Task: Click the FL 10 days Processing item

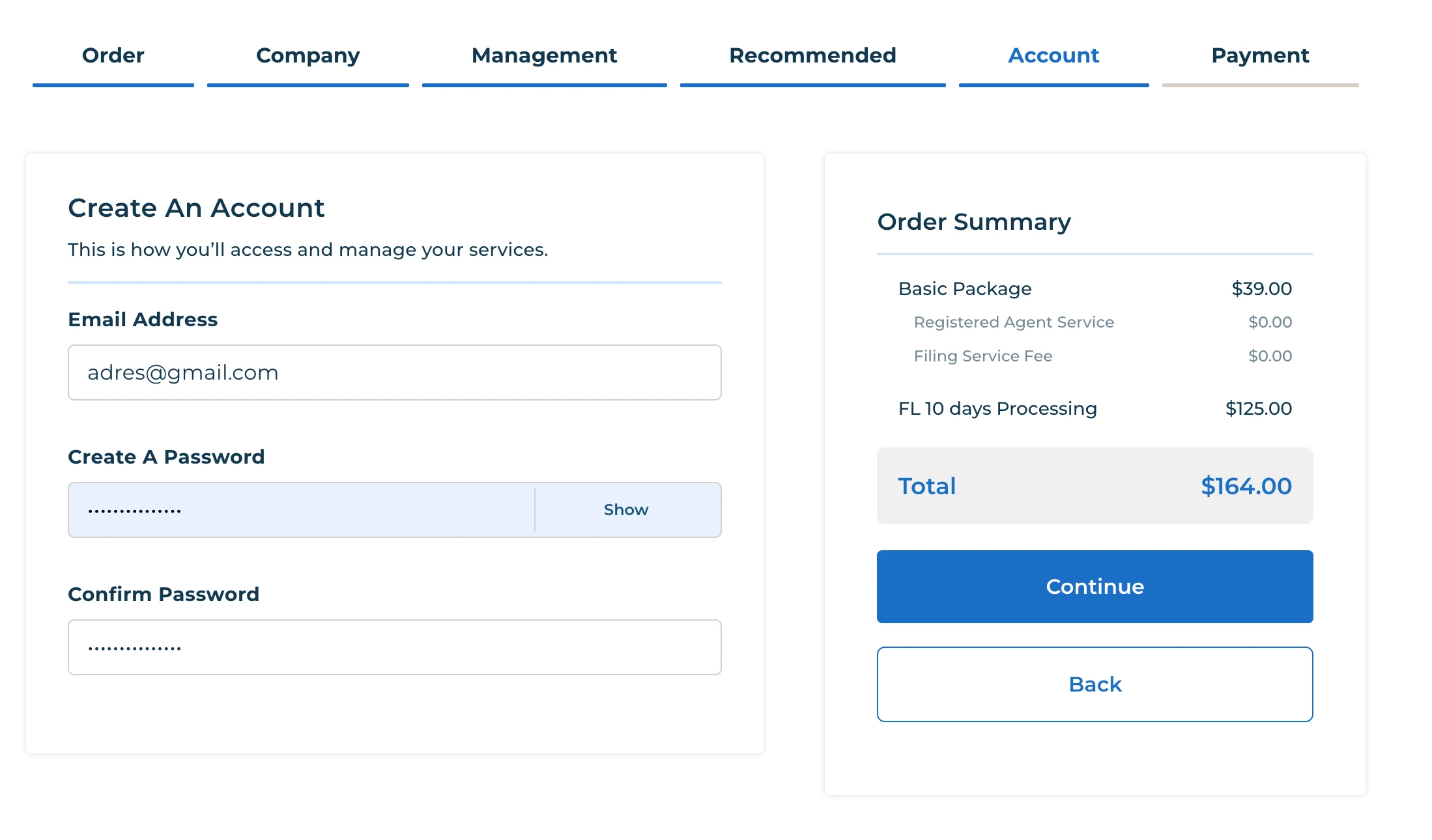Action: pyautogui.click(x=997, y=408)
